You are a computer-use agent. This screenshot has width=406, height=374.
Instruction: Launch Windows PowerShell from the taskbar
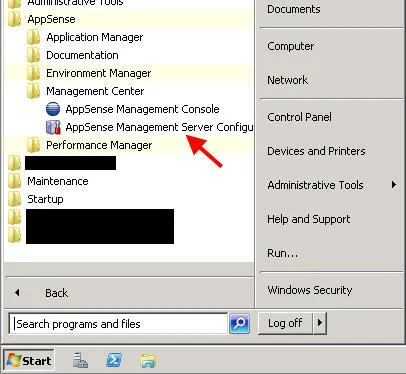[114, 360]
